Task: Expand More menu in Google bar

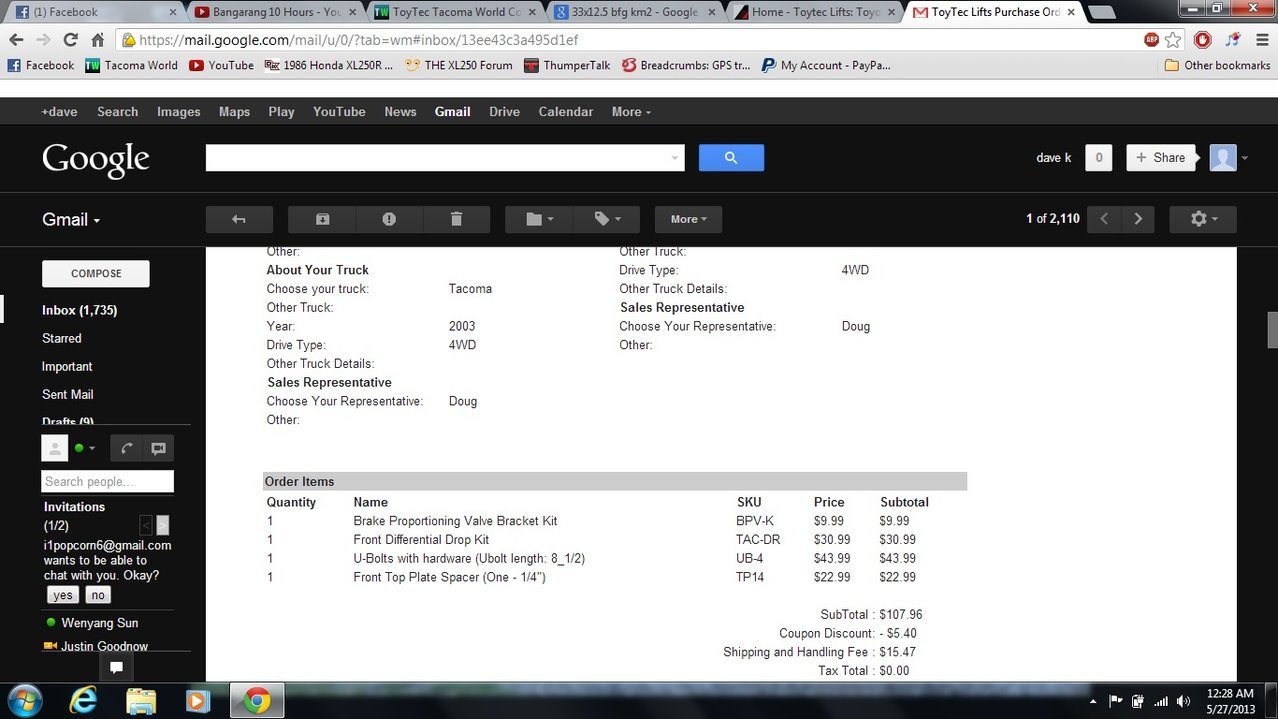Action: click(631, 112)
